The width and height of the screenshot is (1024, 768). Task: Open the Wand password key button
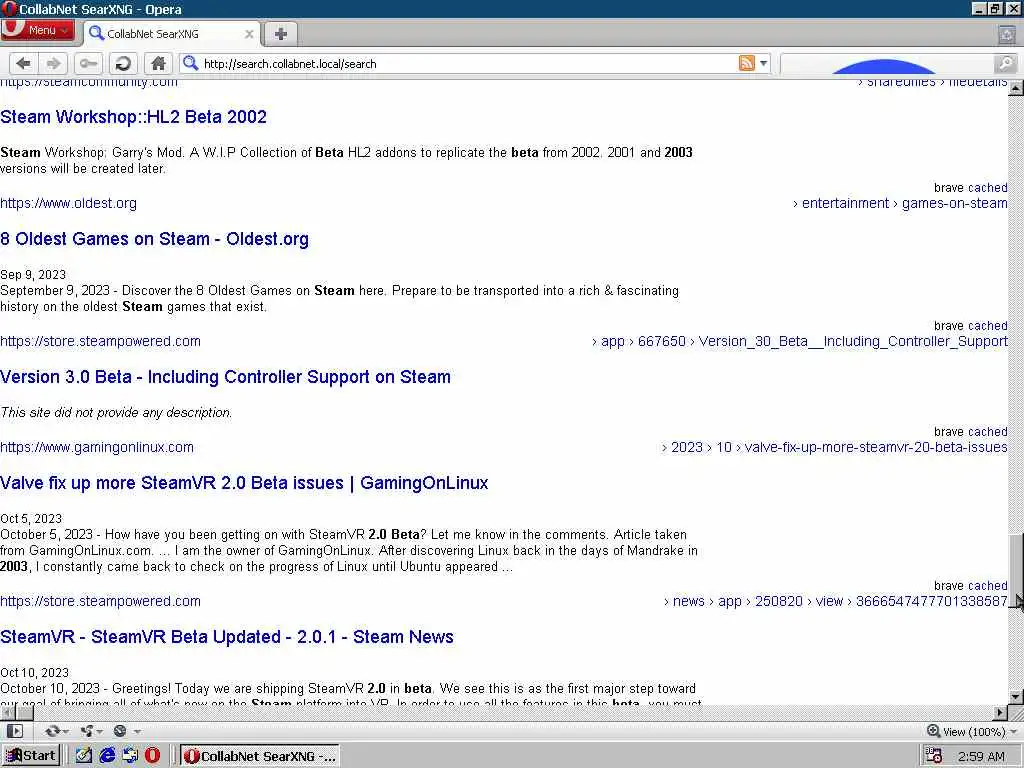(88, 63)
